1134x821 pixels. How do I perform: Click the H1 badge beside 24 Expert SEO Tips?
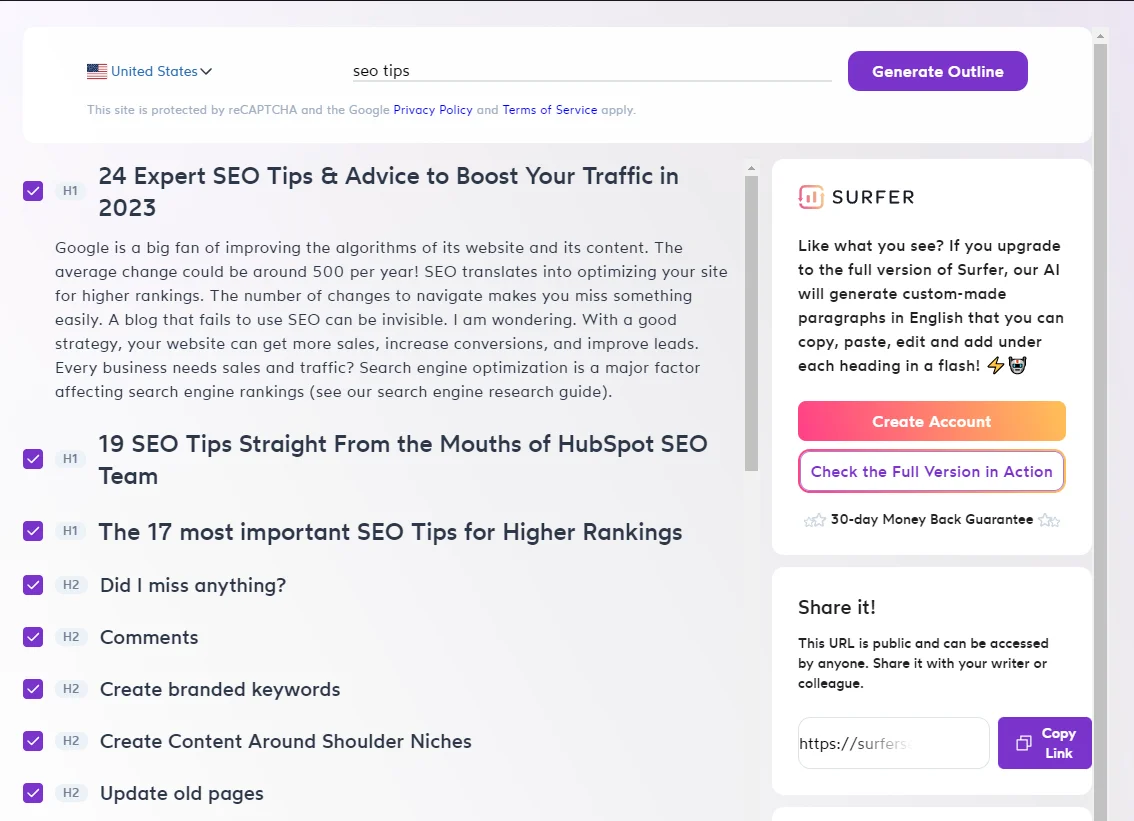tap(70, 191)
